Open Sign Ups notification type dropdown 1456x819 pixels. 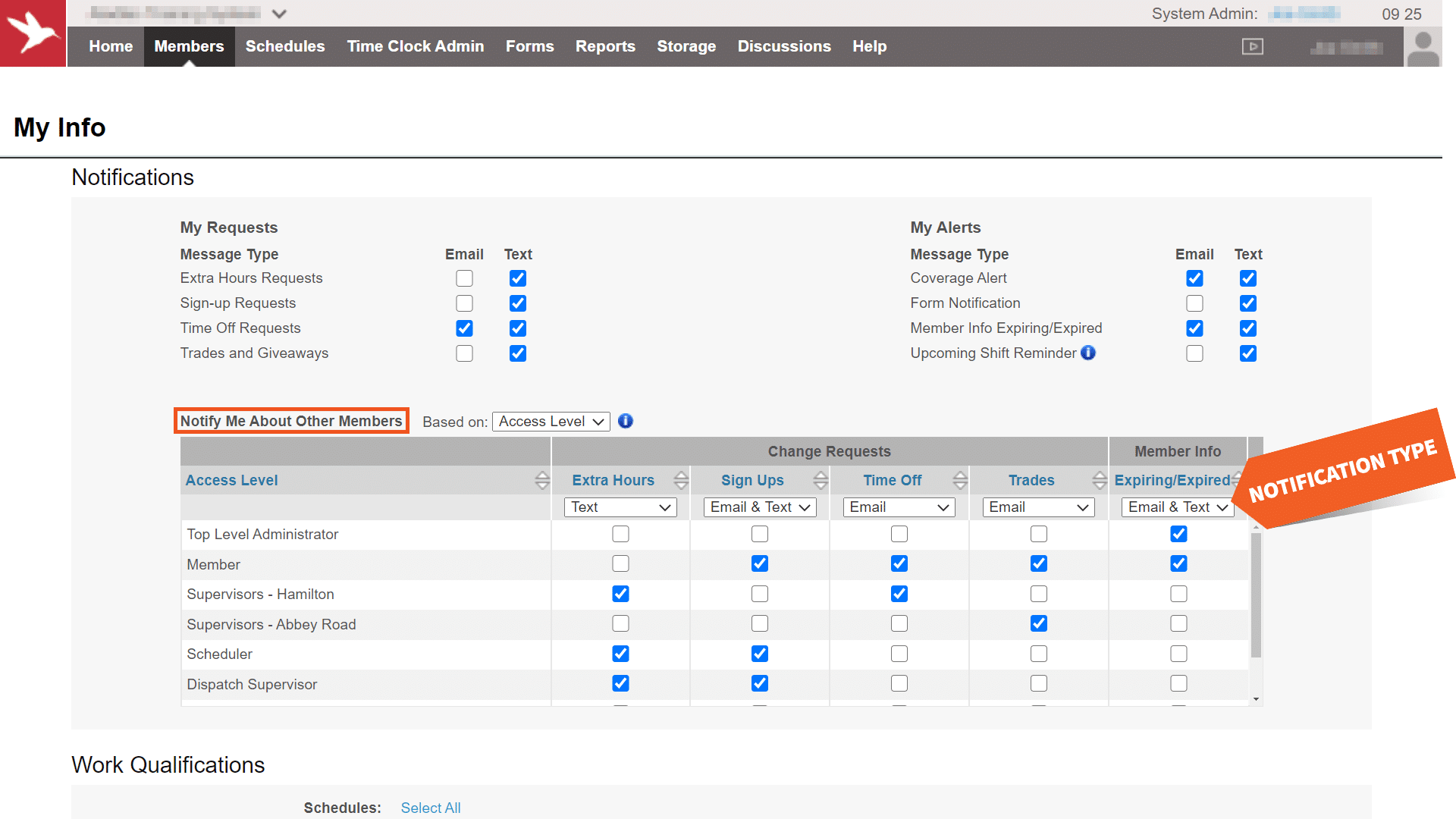tap(760, 507)
